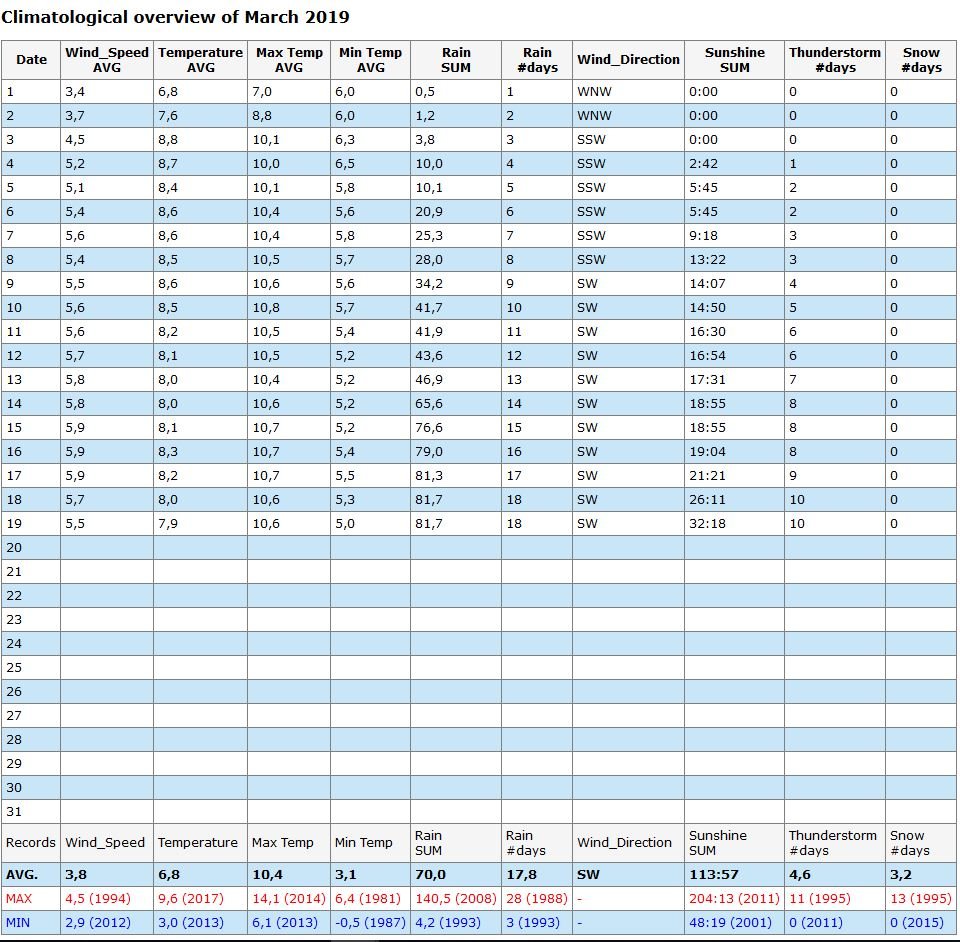Select max temp 10,1 in row 3
This screenshot has width=960, height=942.
coord(266,140)
